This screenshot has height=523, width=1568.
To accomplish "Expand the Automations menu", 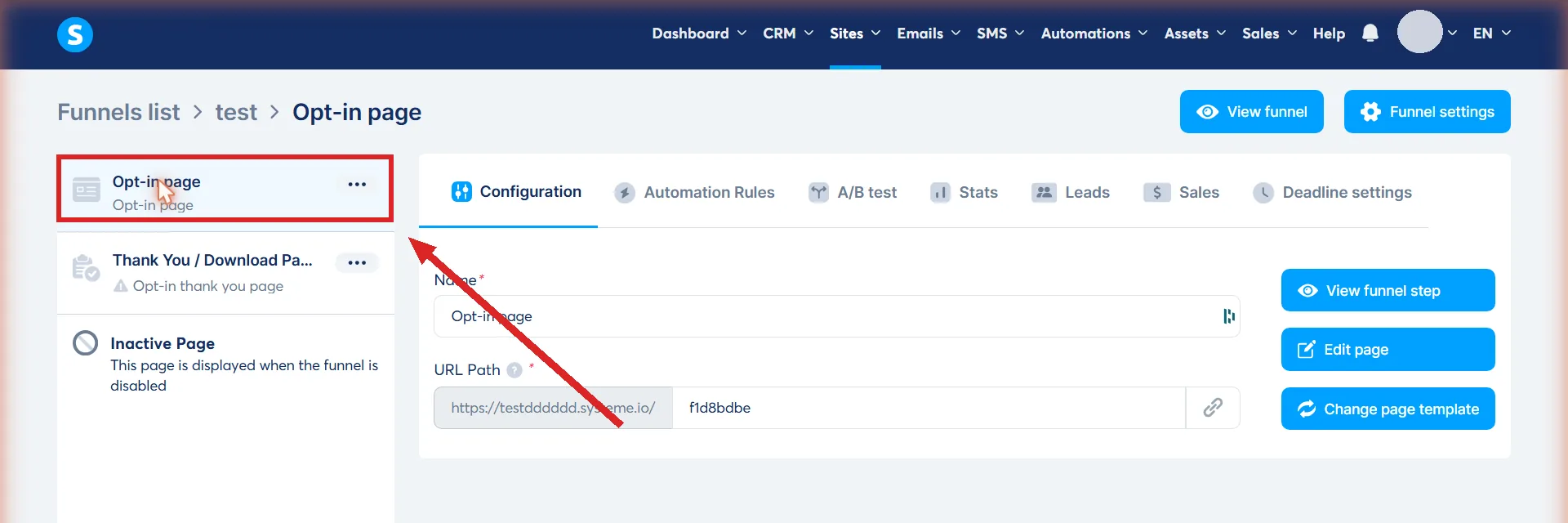I will tap(1094, 34).
